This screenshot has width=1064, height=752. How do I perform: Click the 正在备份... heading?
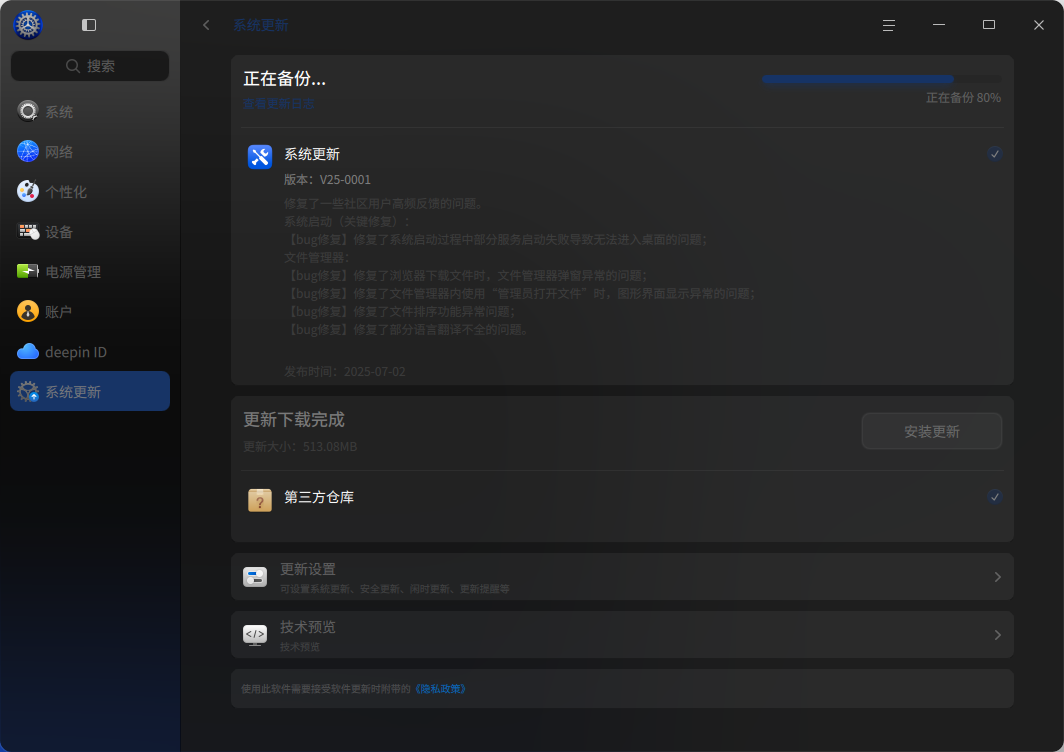tap(284, 79)
